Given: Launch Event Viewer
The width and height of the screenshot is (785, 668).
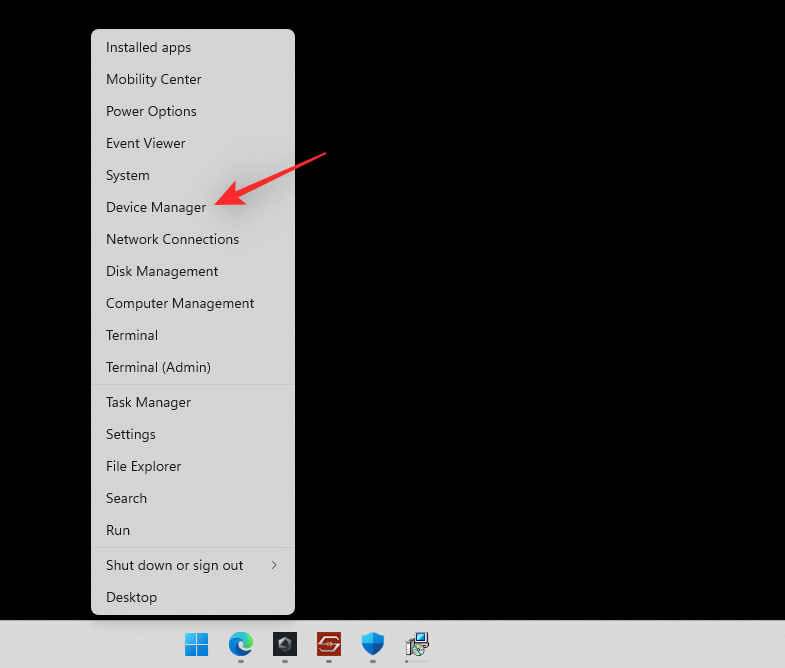Looking at the screenshot, I should coord(193,144).
